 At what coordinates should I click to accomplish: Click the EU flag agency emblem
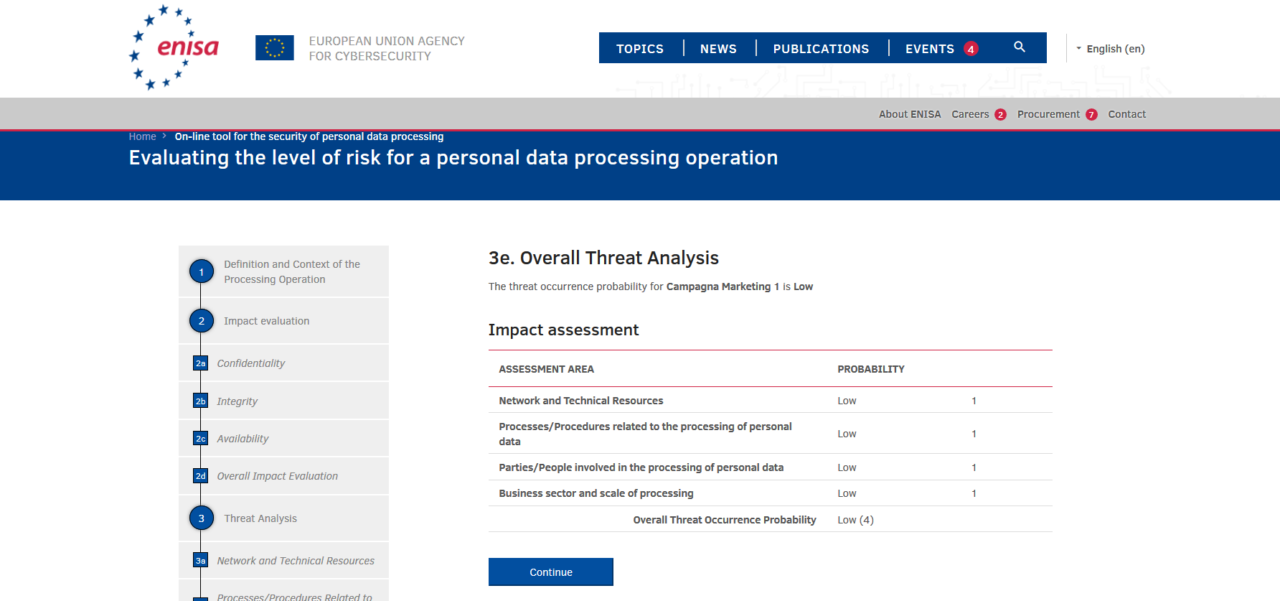[274, 46]
